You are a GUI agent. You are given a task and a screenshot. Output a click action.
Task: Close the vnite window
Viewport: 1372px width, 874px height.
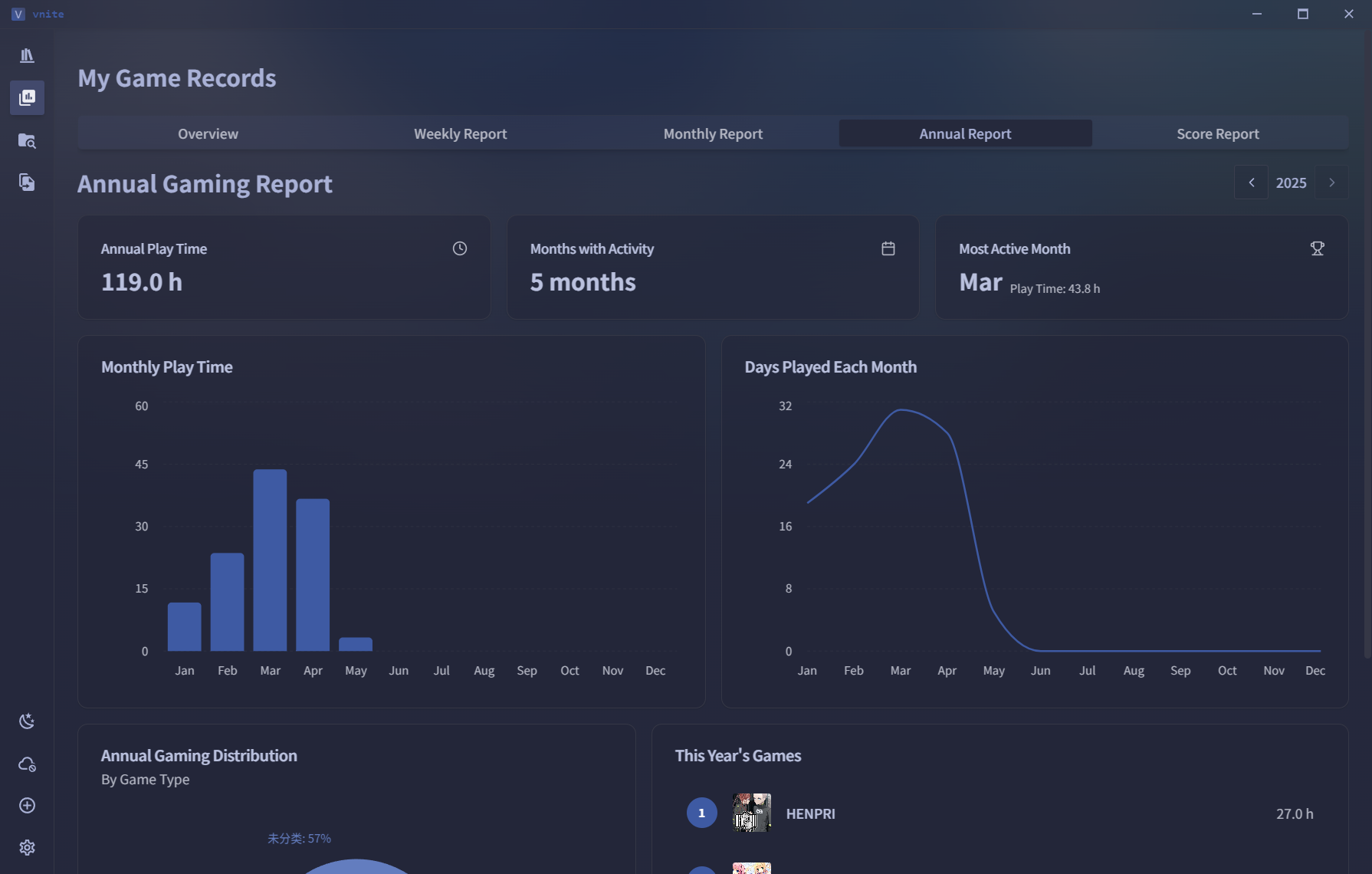(1349, 14)
